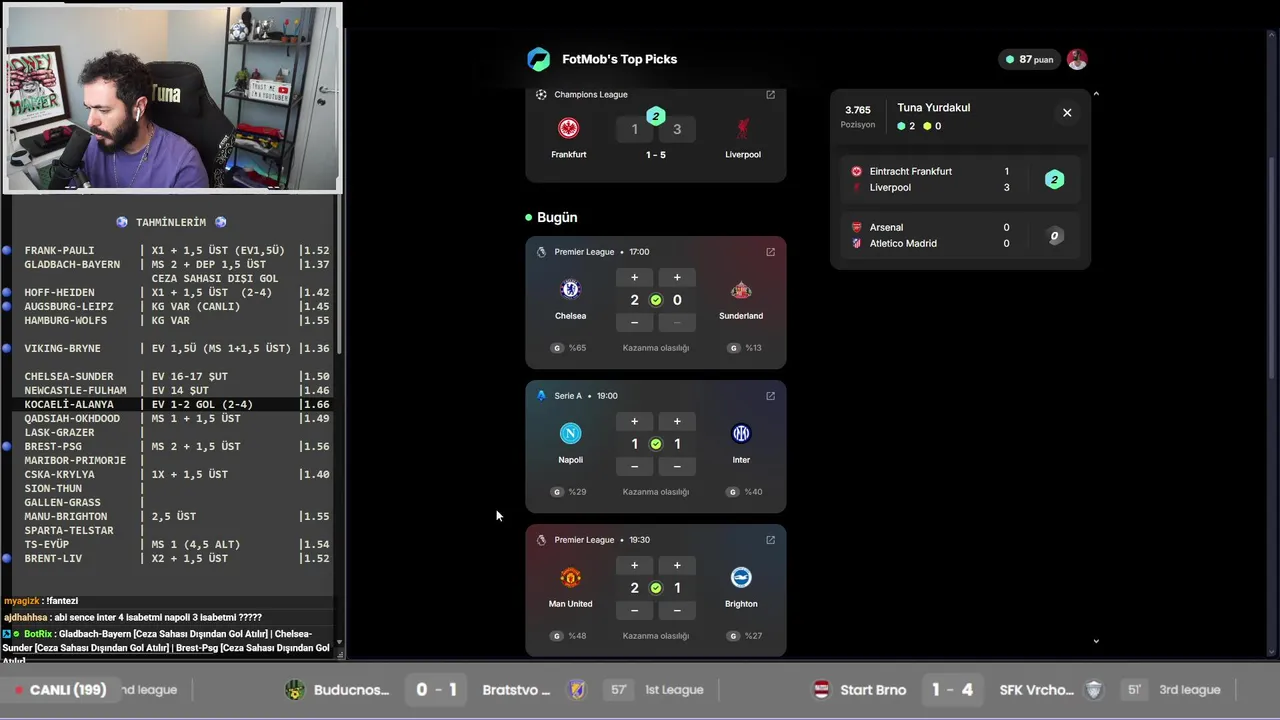
Task: Decrease Man United predicted score
Action: point(634,610)
